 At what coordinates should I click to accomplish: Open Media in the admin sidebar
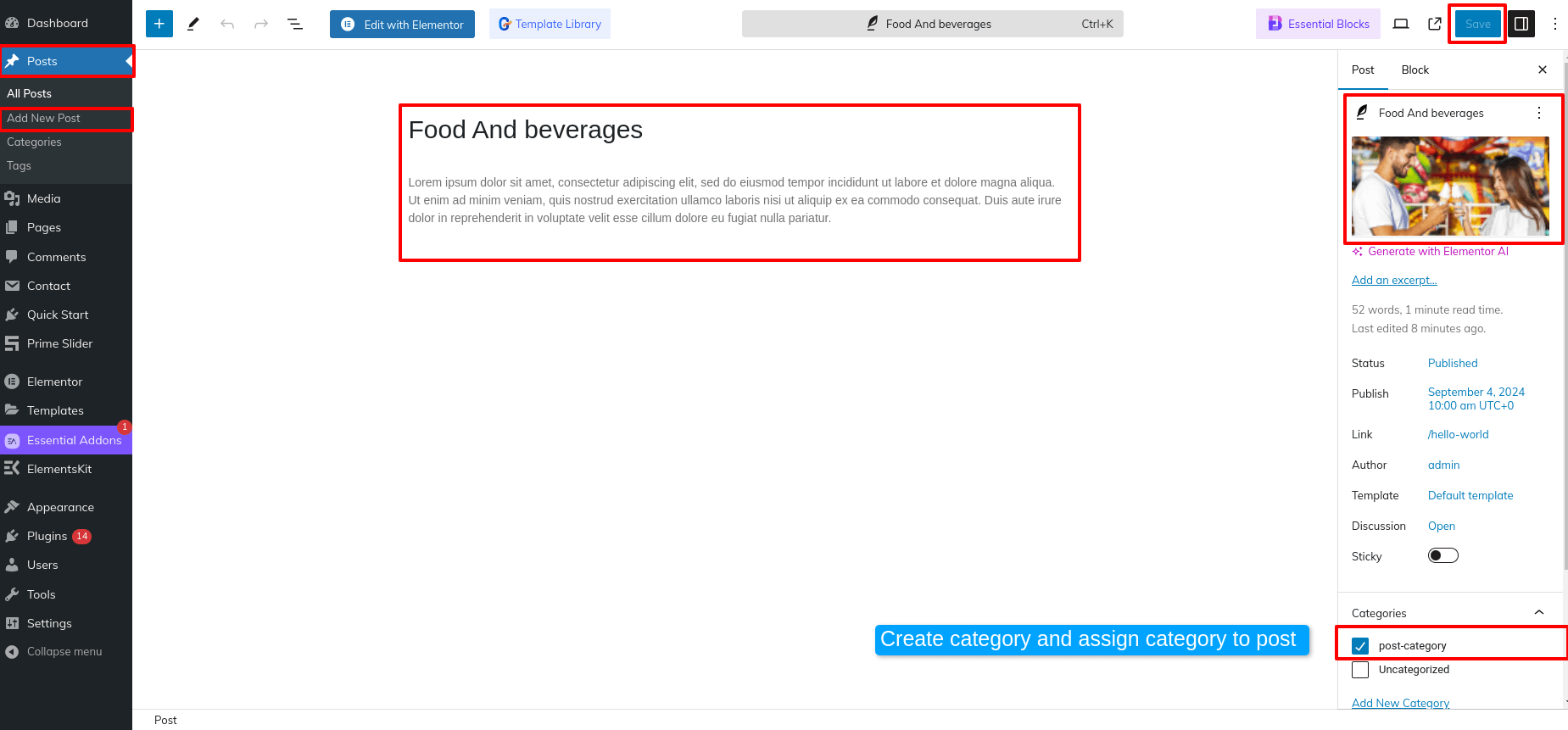[43, 198]
